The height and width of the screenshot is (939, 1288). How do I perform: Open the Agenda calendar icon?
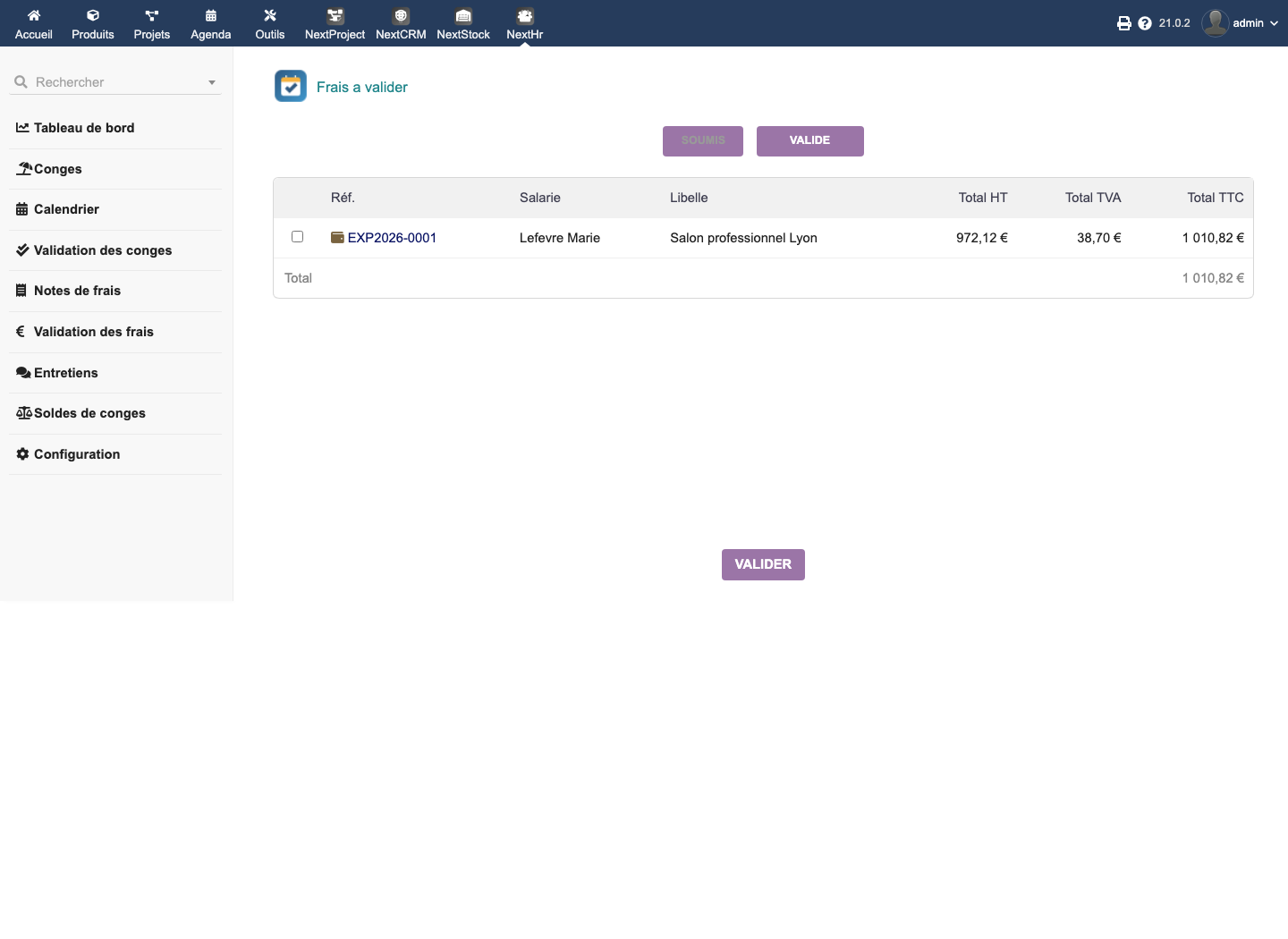tap(211, 15)
